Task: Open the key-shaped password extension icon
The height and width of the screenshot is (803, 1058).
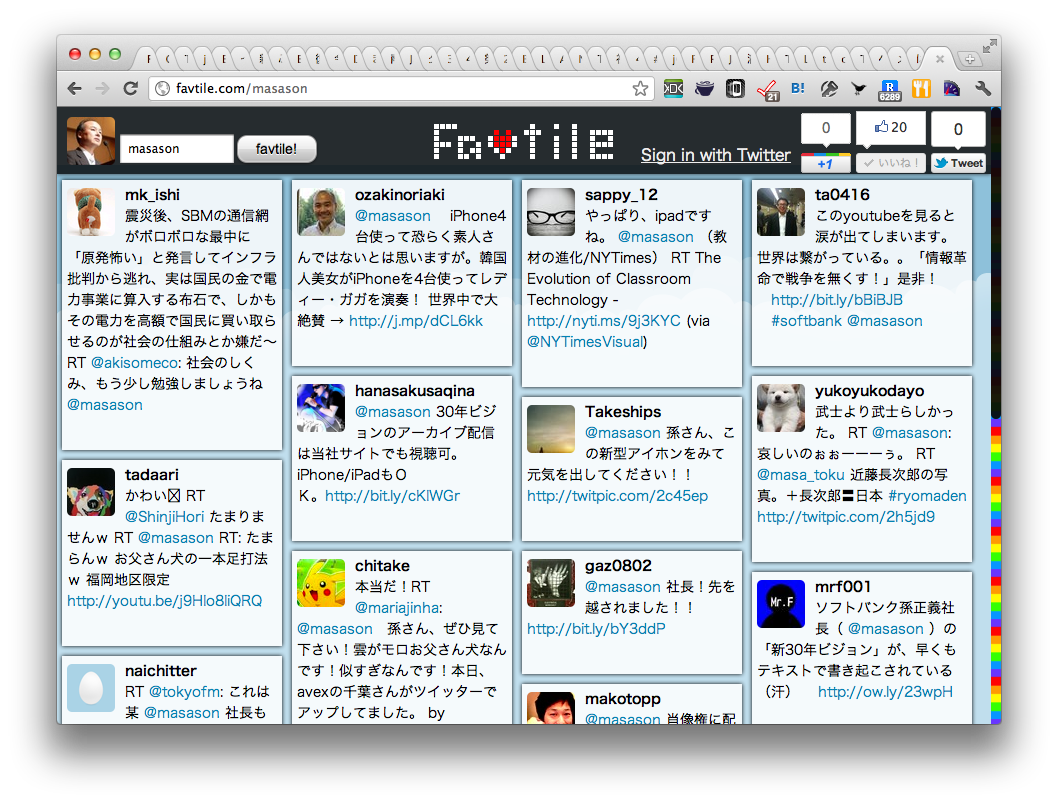Action: 829,88
